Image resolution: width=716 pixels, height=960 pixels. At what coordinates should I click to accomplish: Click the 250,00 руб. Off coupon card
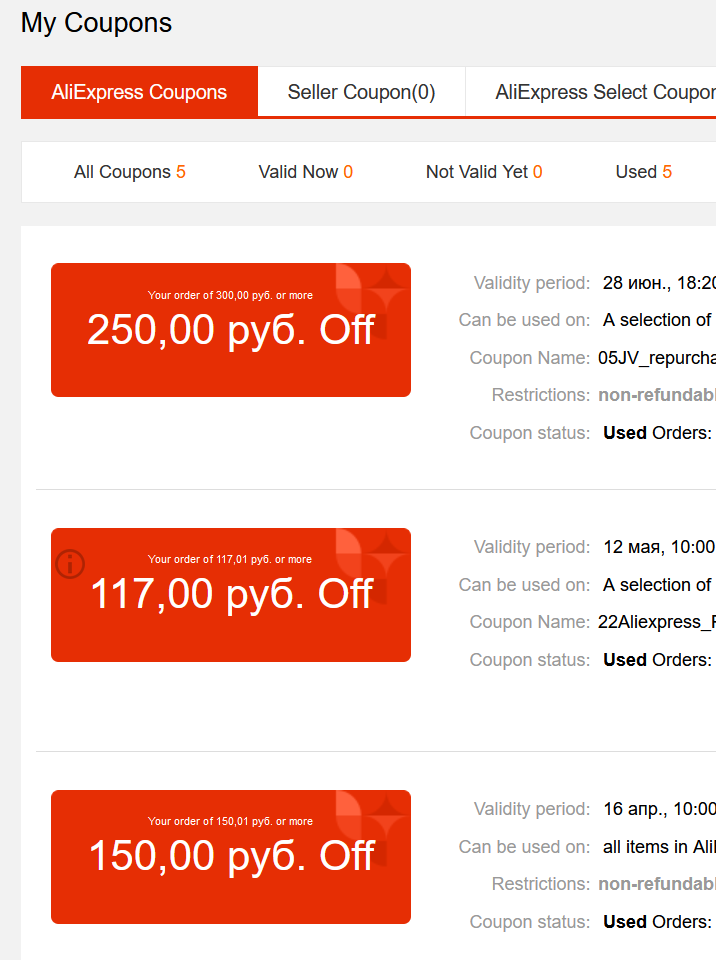click(231, 330)
